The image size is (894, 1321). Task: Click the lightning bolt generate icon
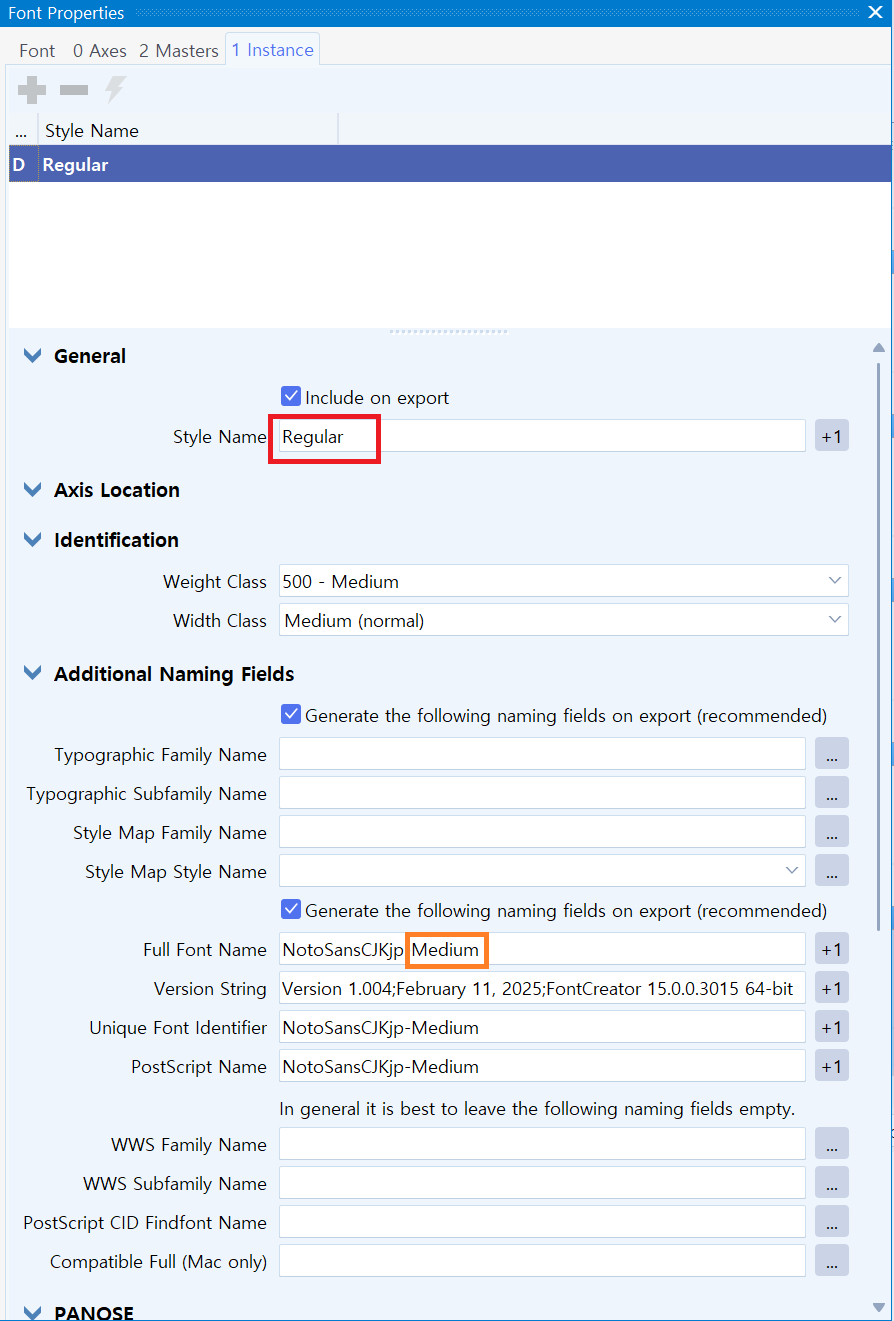115,91
